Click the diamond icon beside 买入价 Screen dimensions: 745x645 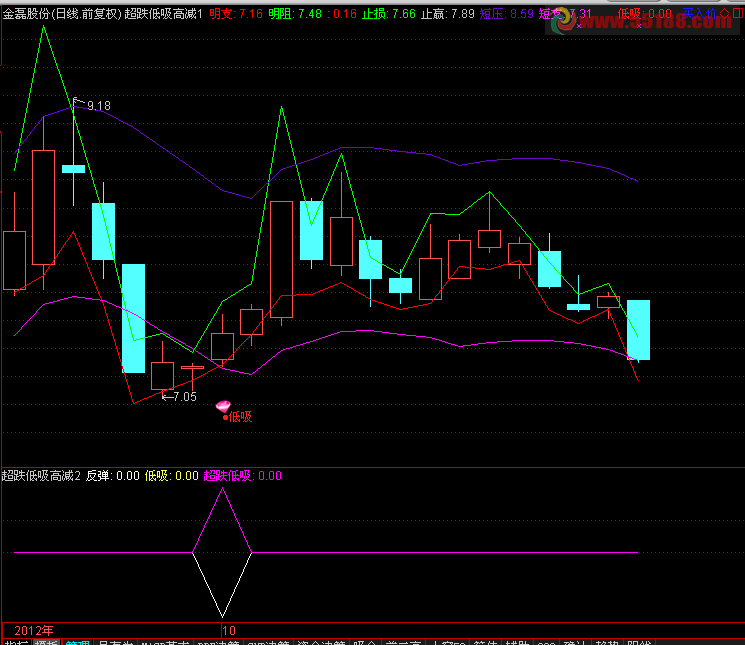724,13
